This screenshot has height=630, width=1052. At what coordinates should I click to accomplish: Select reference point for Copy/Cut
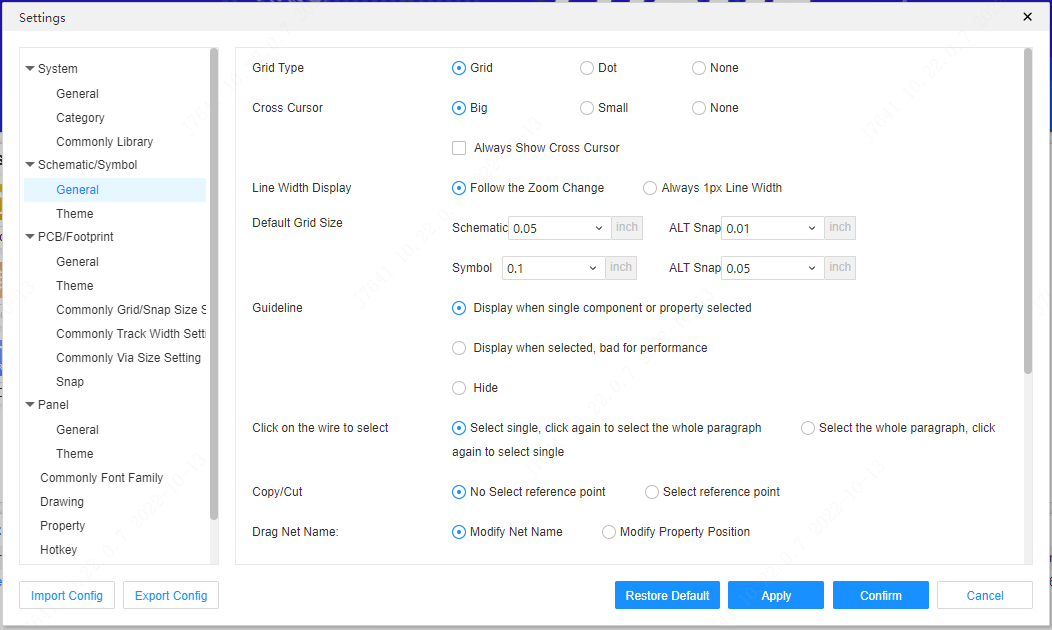coord(651,491)
